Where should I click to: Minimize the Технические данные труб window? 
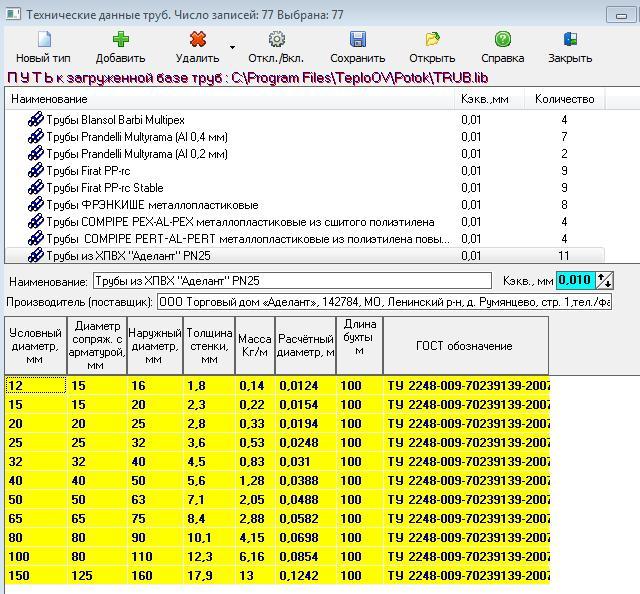tap(622, 16)
